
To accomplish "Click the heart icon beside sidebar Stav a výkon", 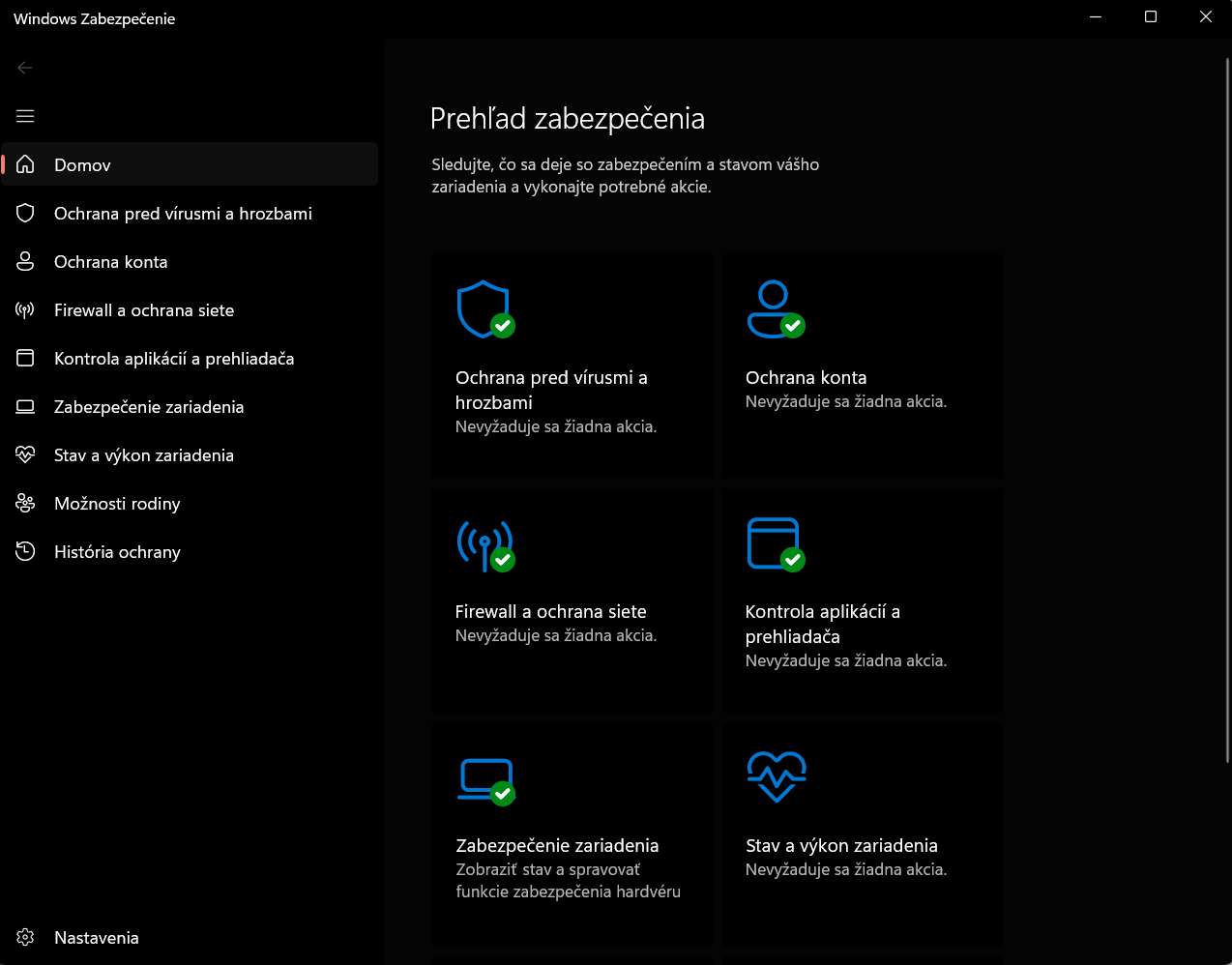I will click(x=25, y=454).
